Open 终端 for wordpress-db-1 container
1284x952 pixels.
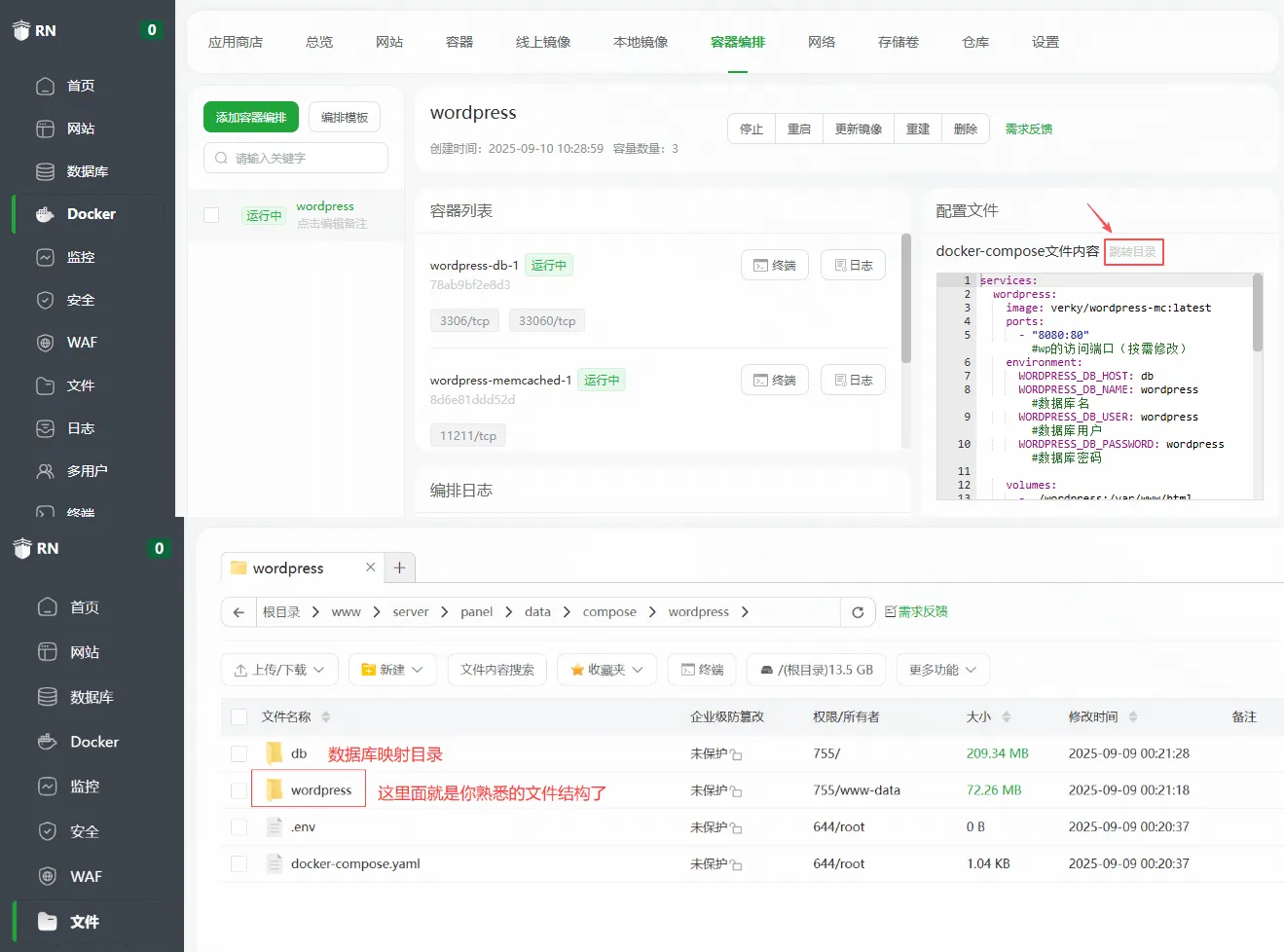point(775,265)
